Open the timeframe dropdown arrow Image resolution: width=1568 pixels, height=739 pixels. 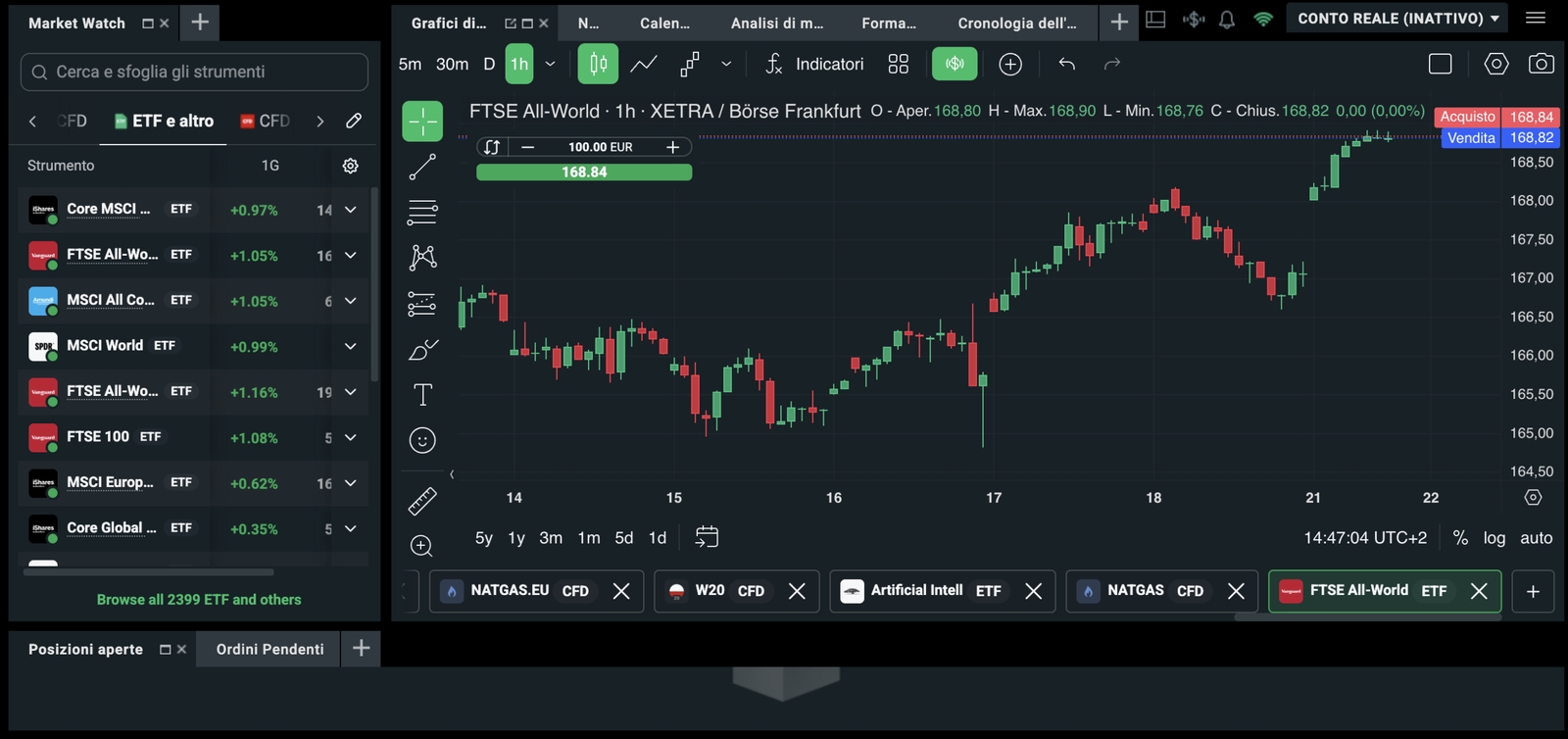click(x=550, y=64)
